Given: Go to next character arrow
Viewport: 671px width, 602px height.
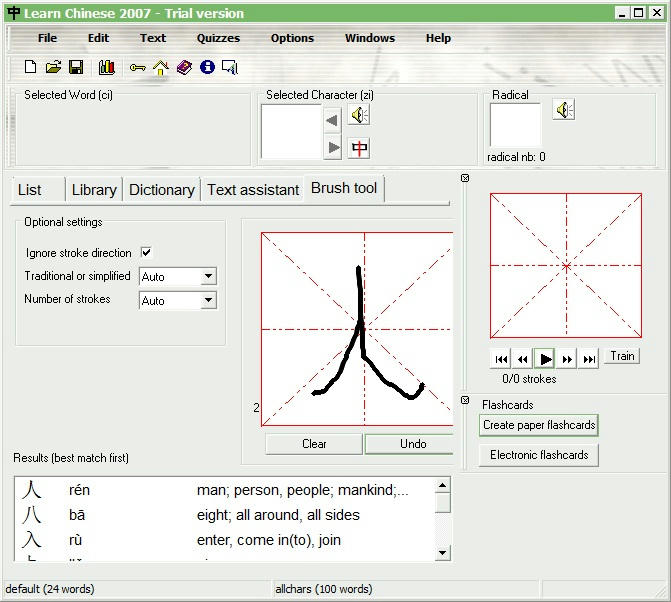Looking at the screenshot, I should (333, 148).
